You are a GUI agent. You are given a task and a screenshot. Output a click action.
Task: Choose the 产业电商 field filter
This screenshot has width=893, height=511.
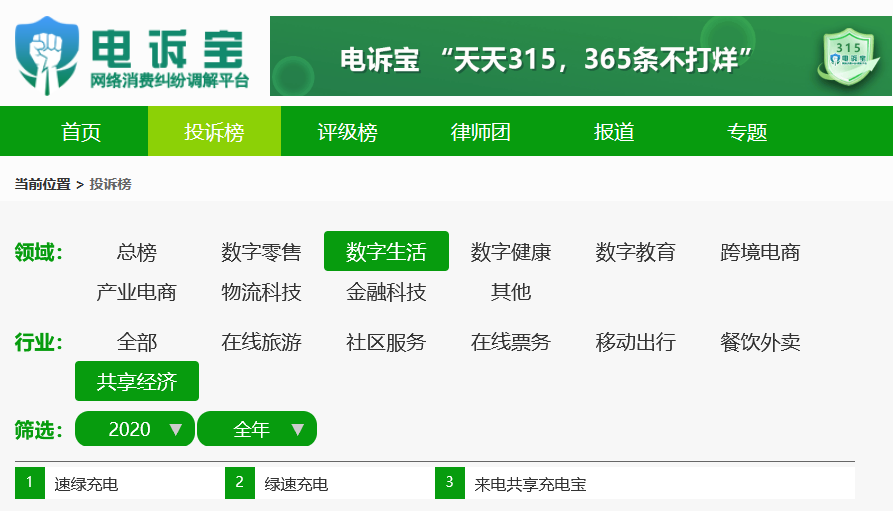click(x=137, y=292)
